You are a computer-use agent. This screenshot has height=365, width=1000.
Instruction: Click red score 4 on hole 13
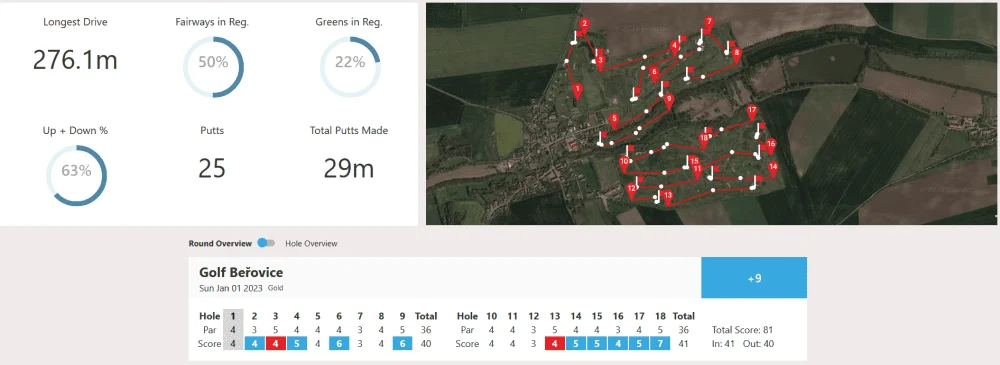(x=555, y=344)
